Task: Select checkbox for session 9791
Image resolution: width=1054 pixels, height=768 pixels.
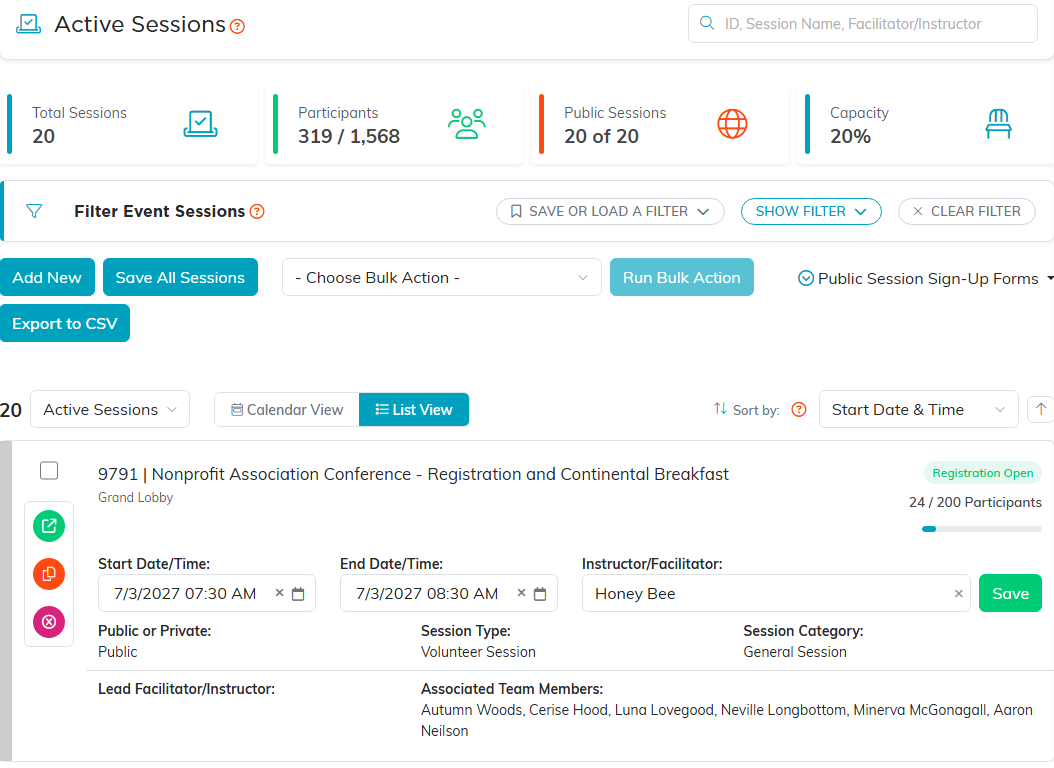Action: [49, 470]
